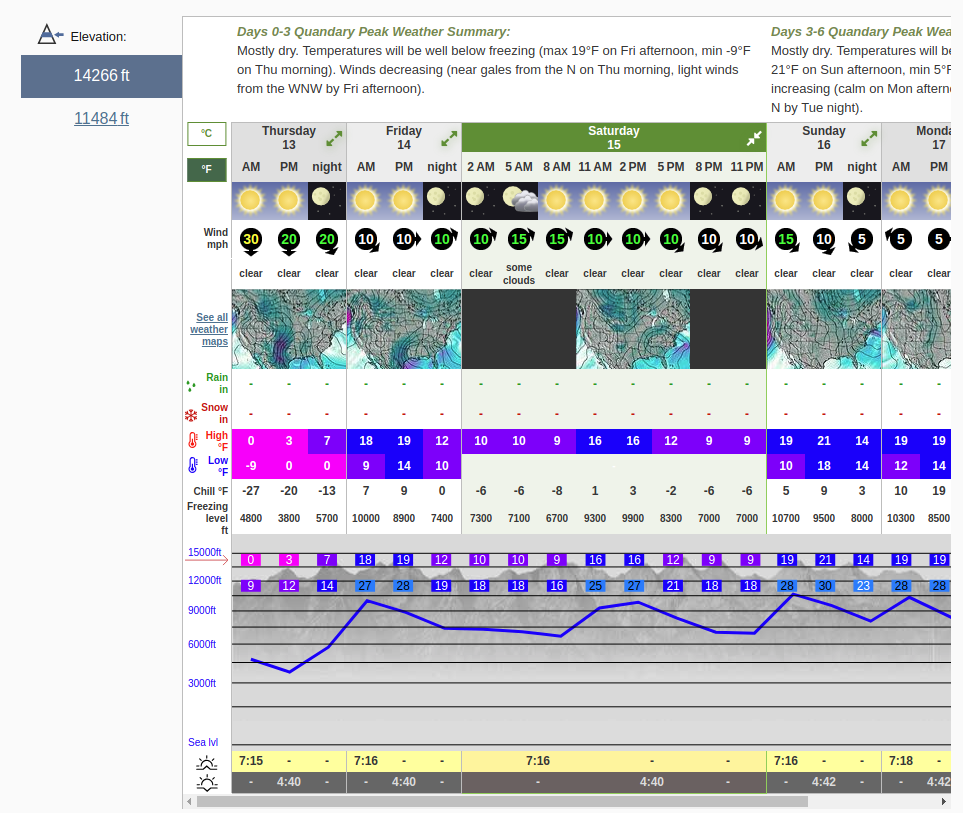Open Friday weather map thumbnail

pos(404,329)
